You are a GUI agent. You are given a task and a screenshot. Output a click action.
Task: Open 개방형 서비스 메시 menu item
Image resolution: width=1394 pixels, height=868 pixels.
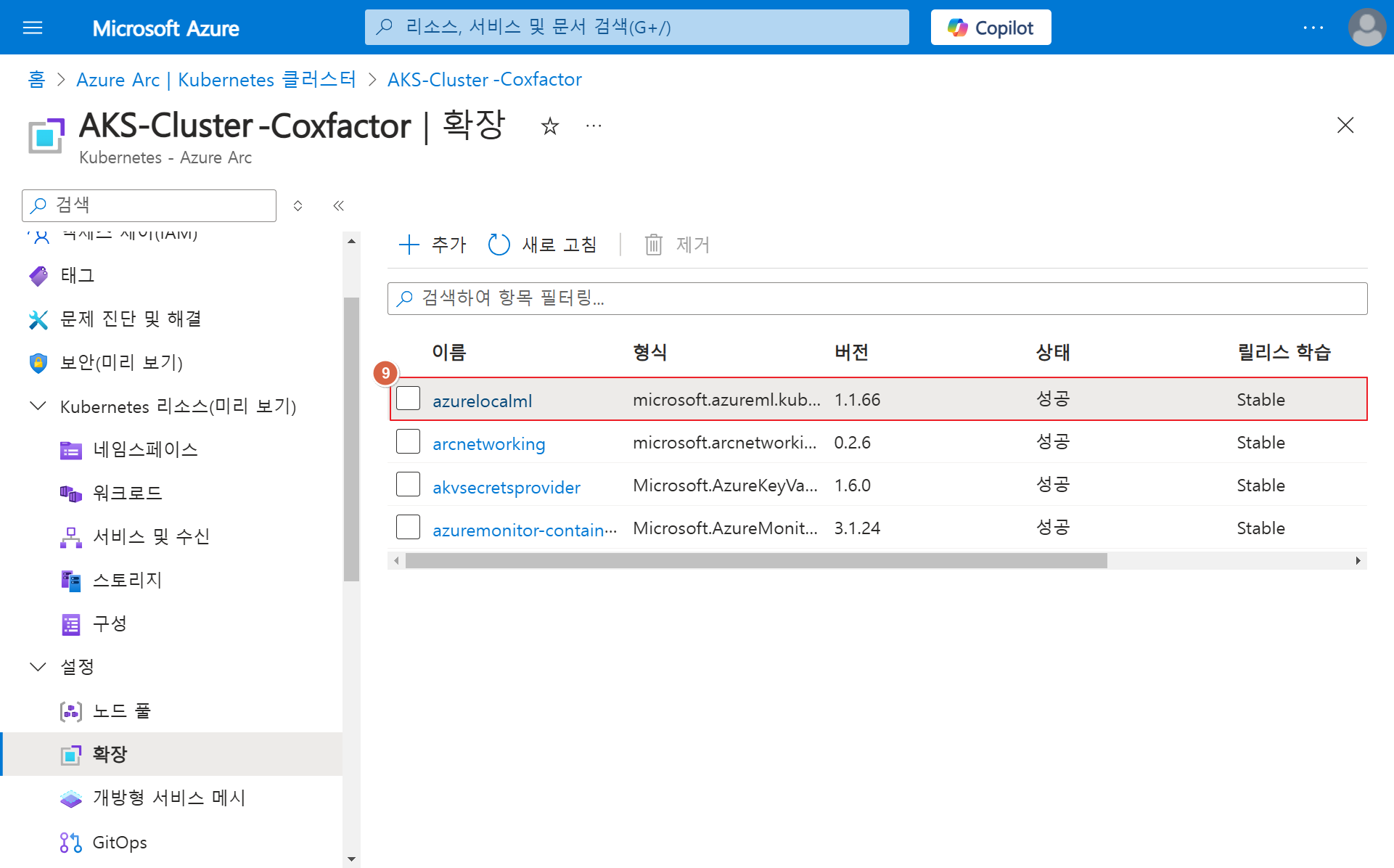pos(169,798)
